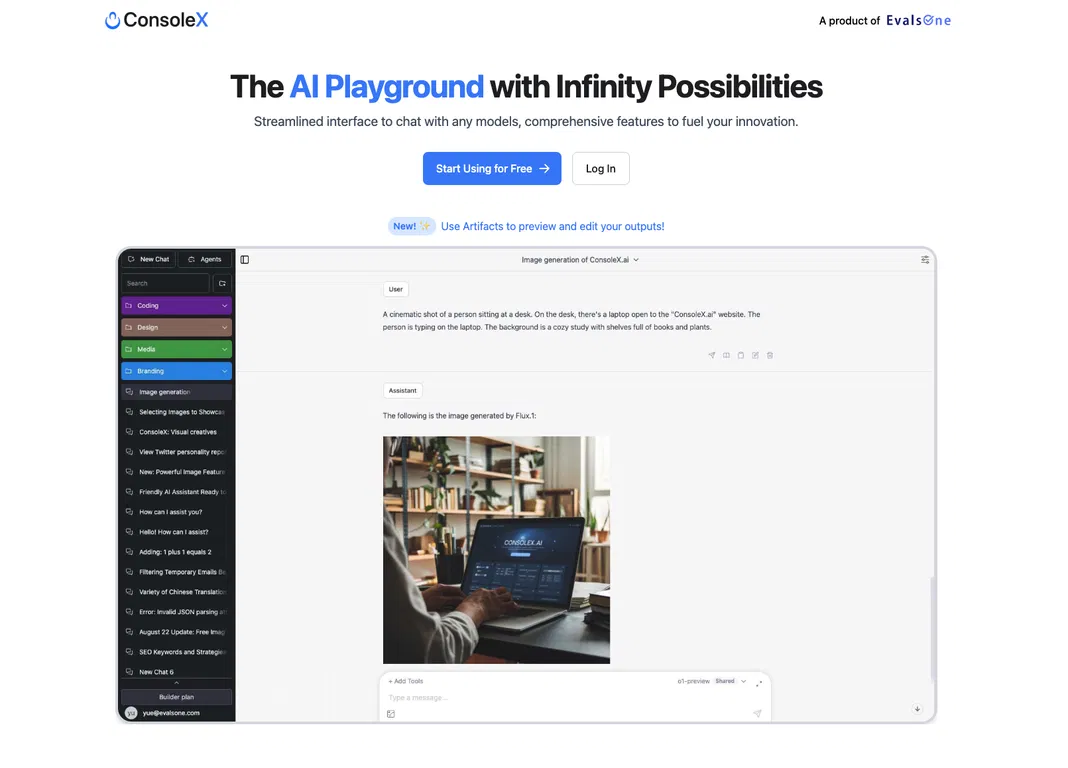Select the Image generation chat
This screenshot has width=1068, height=768.
(x=176, y=392)
